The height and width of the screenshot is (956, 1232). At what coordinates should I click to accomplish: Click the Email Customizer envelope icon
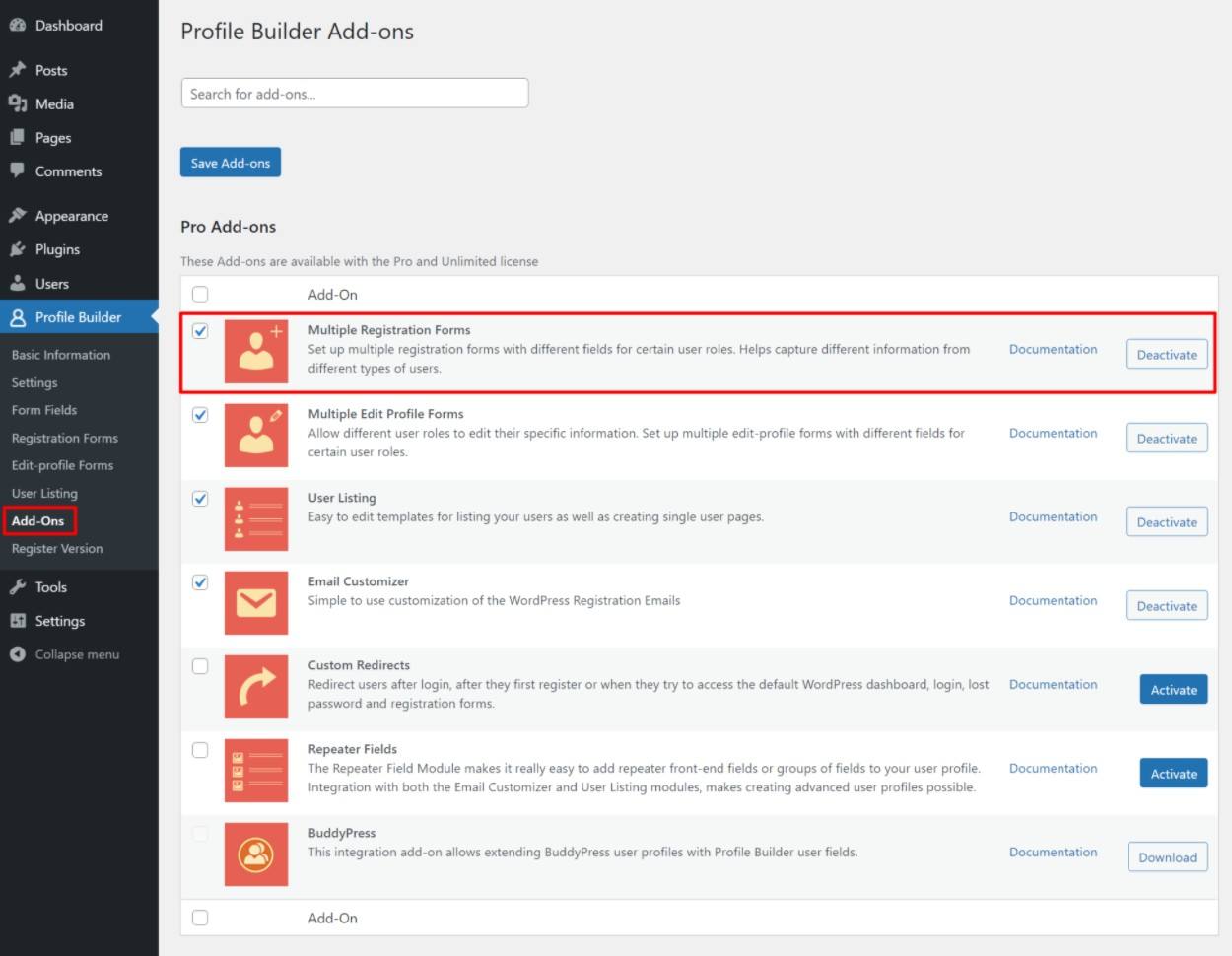click(255, 603)
